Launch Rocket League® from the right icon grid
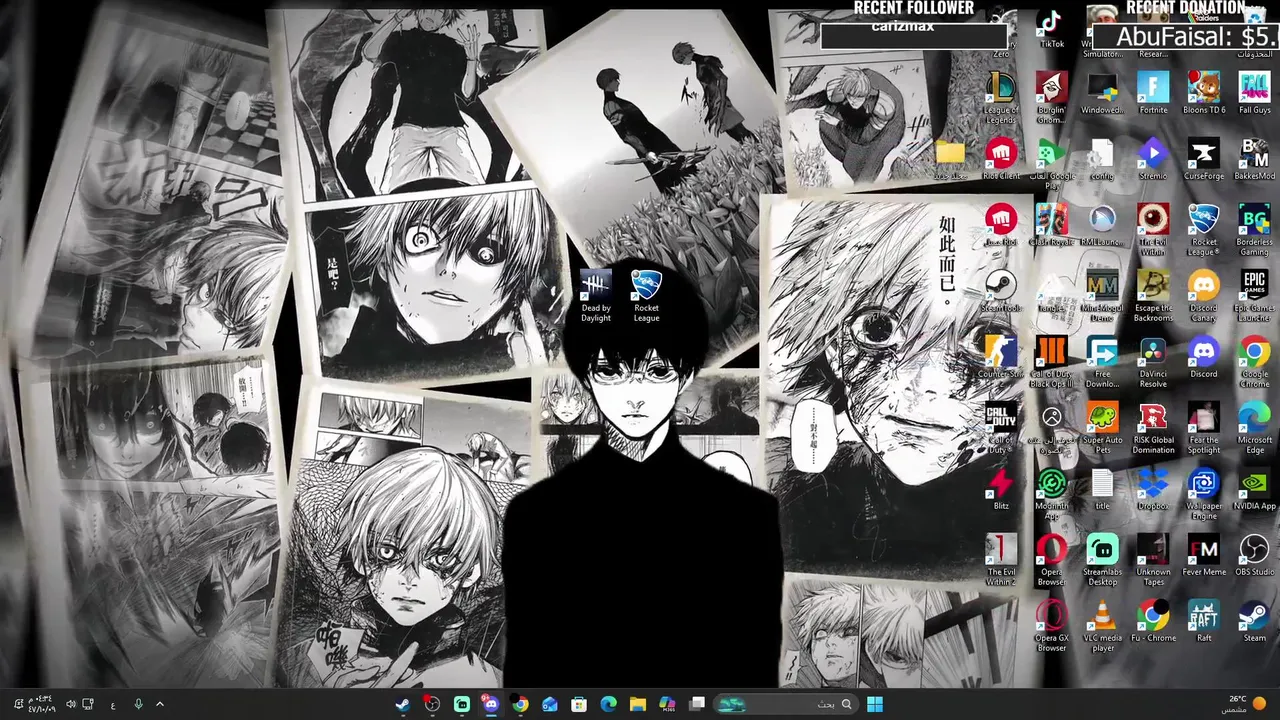This screenshot has height=720, width=1280. click(x=1204, y=230)
